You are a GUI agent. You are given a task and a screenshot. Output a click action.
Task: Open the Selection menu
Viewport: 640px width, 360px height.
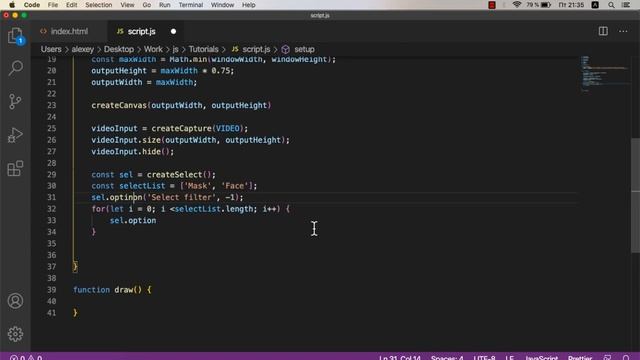click(98, 5)
